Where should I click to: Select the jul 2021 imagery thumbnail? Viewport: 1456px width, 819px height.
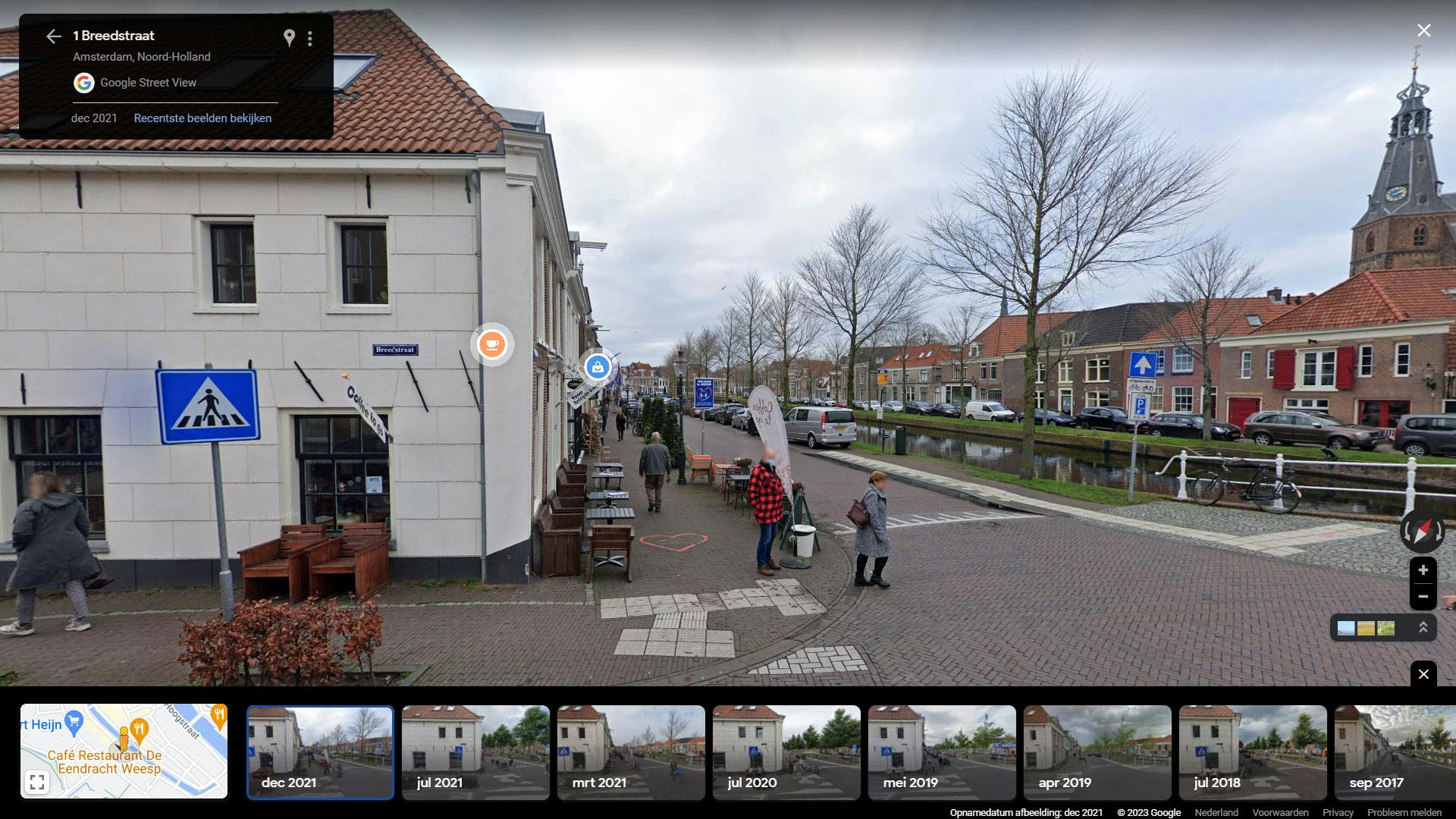tap(475, 752)
